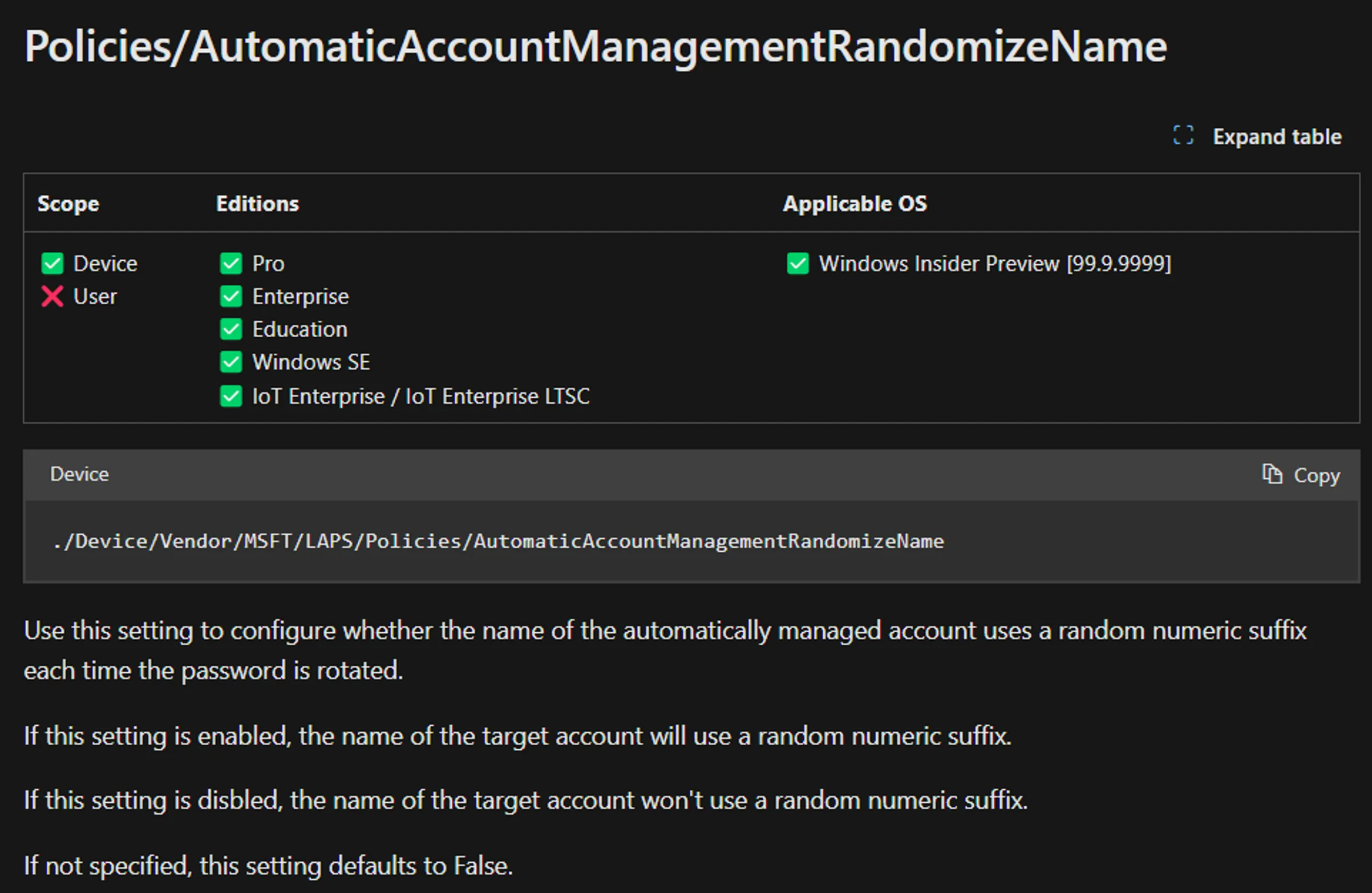1372x893 pixels.
Task: Click the green check icon beside Windows SE
Action: click(x=231, y=362)
